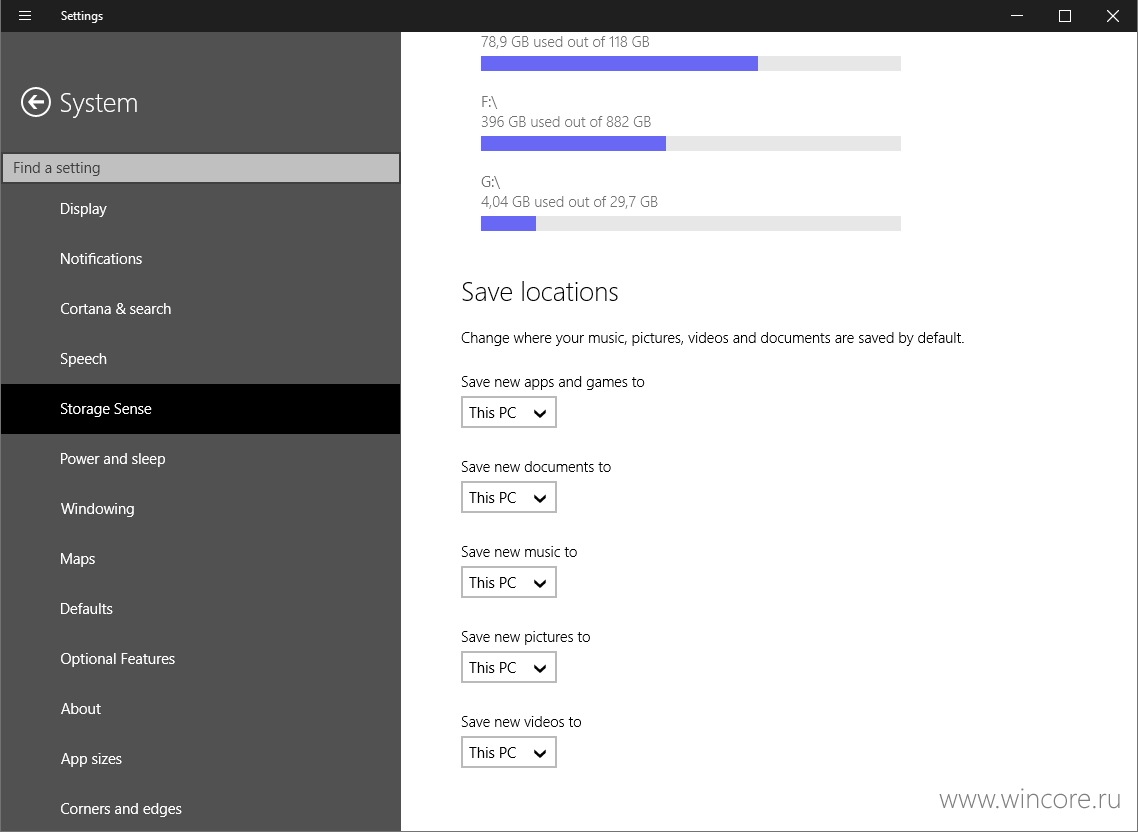Open the hamburger menu in title bar
The image size is (1138, 832).
tap(25, 16)
